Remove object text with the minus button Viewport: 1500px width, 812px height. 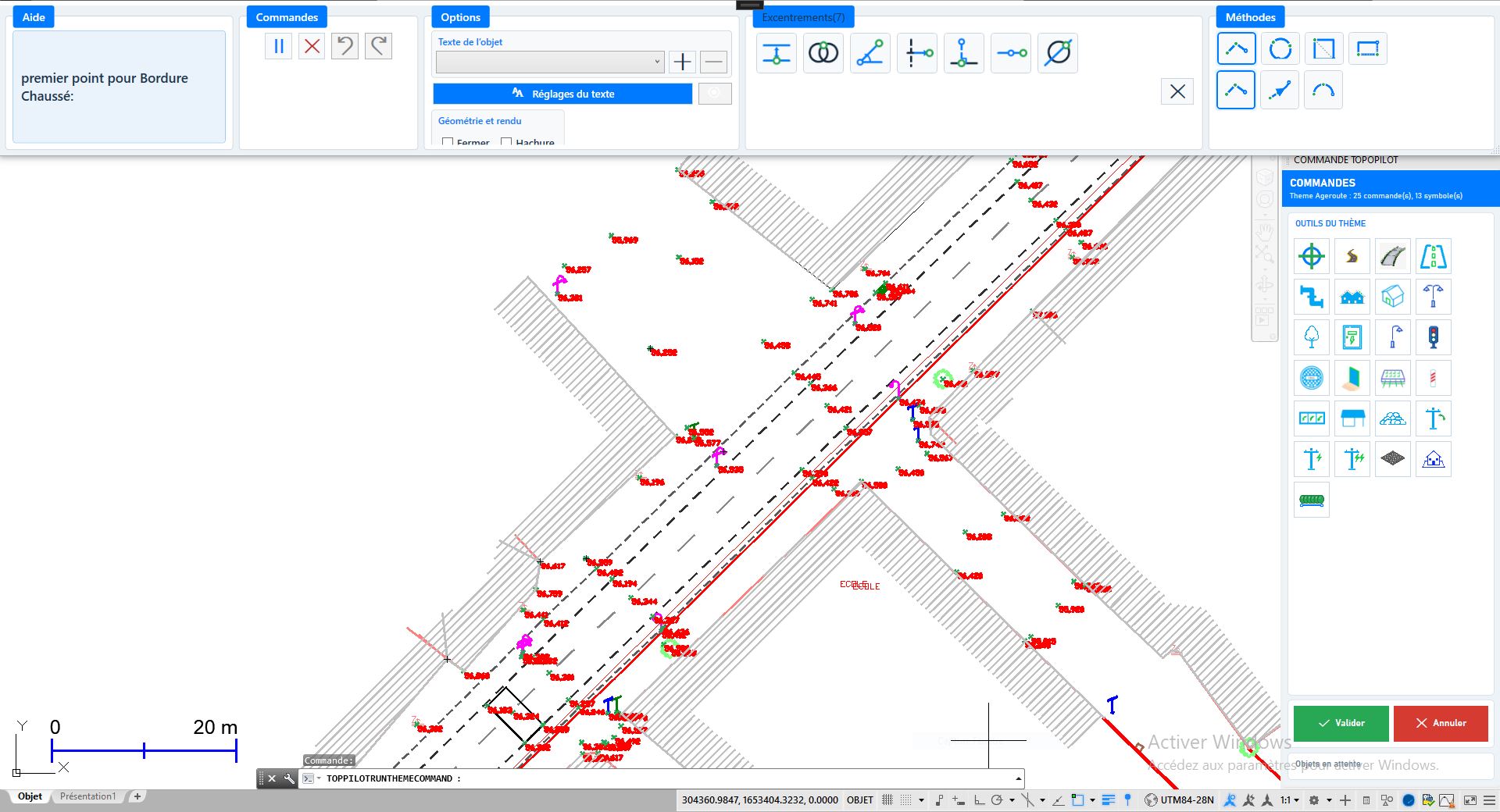pyautogui.click(x=713, y=62)
